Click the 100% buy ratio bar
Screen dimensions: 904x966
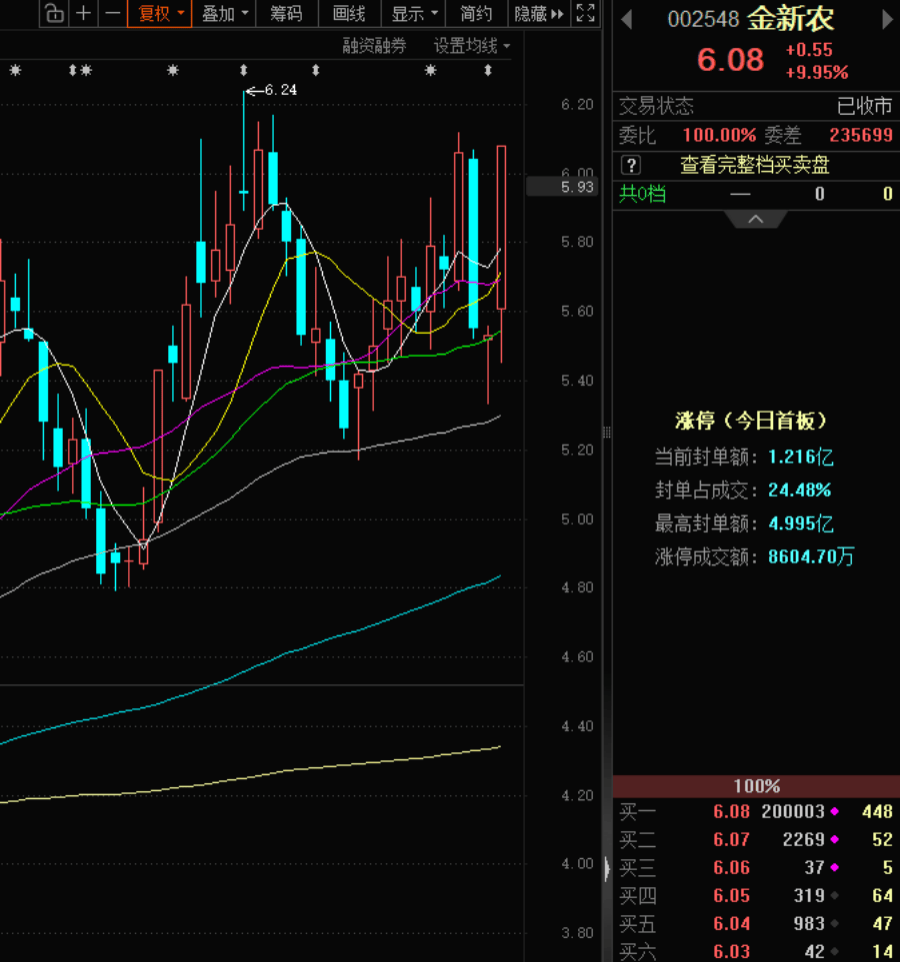[756, 786]
